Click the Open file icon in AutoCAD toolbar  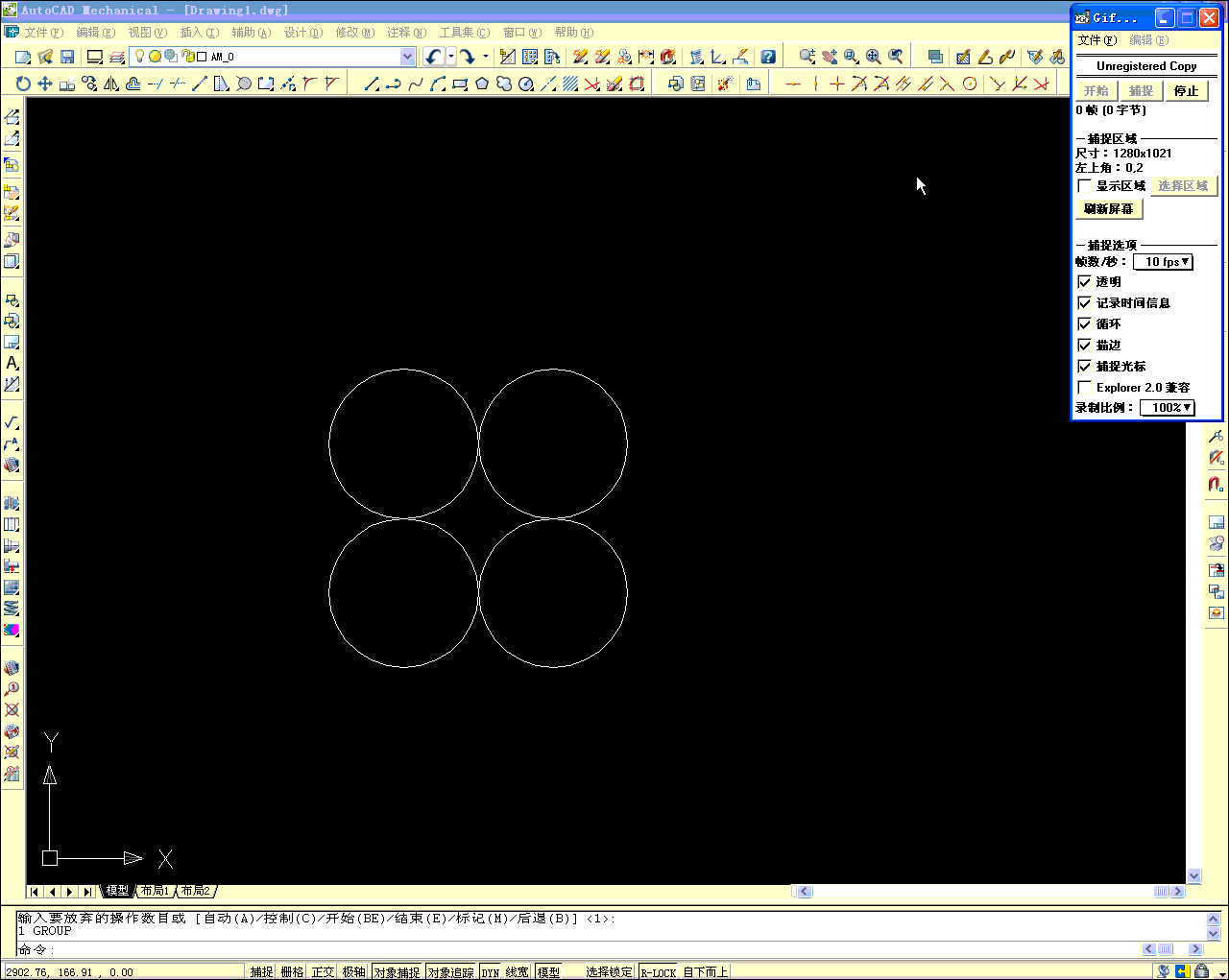tap(45, 57)
